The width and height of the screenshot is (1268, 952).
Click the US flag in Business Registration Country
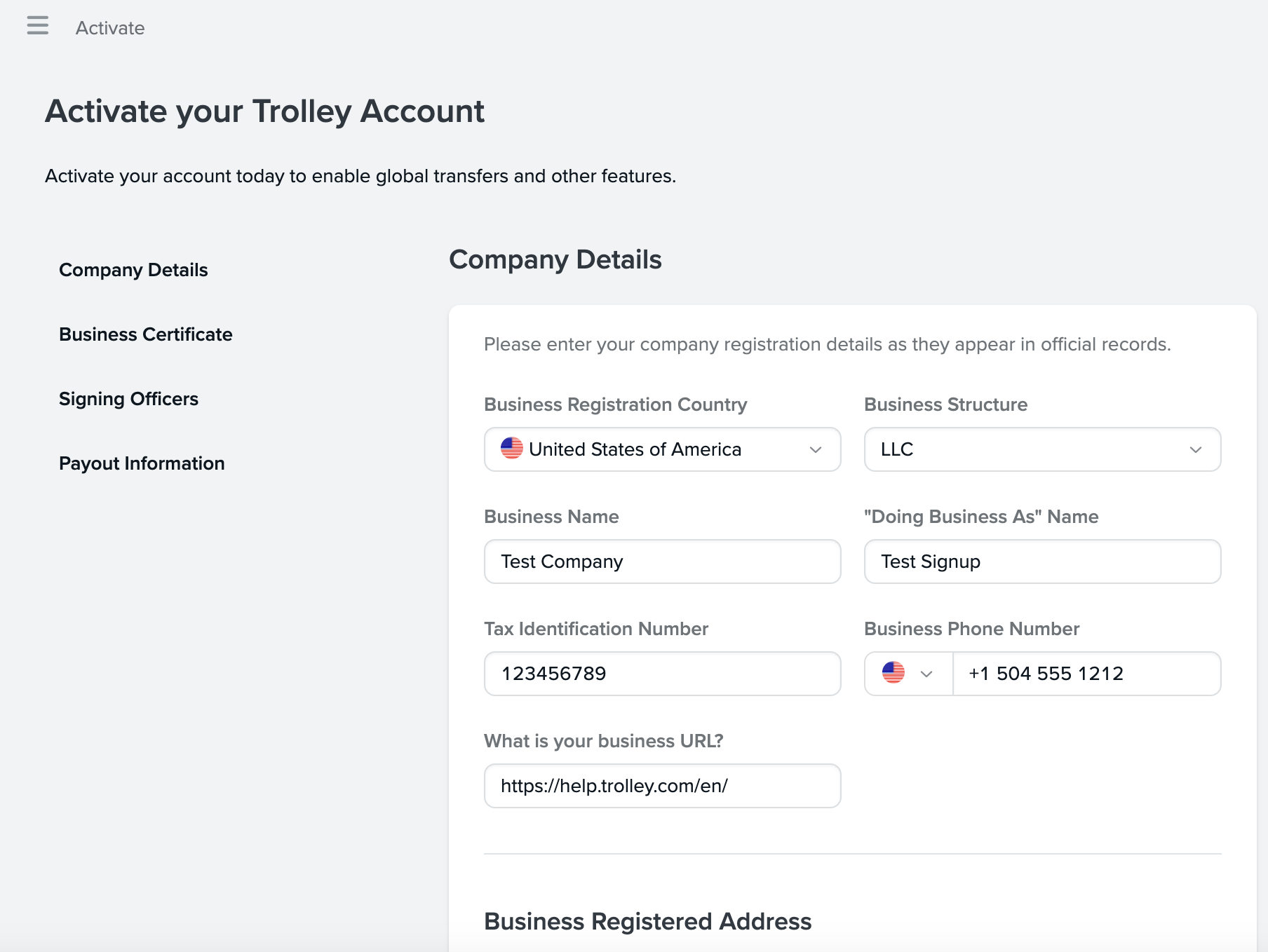pyautogui.click(x=511, y=449)
